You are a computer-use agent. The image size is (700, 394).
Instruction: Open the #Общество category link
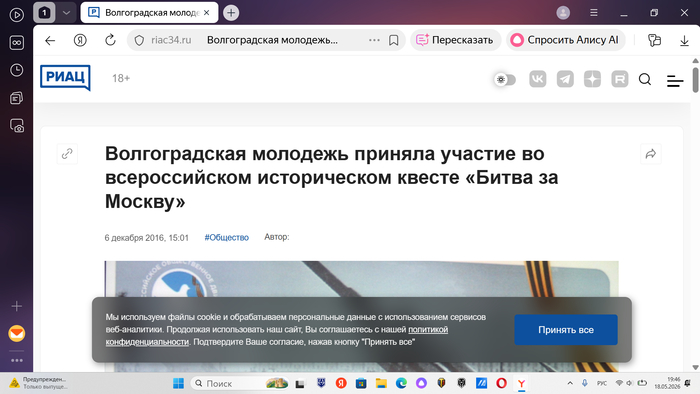(x=226, y=237)
